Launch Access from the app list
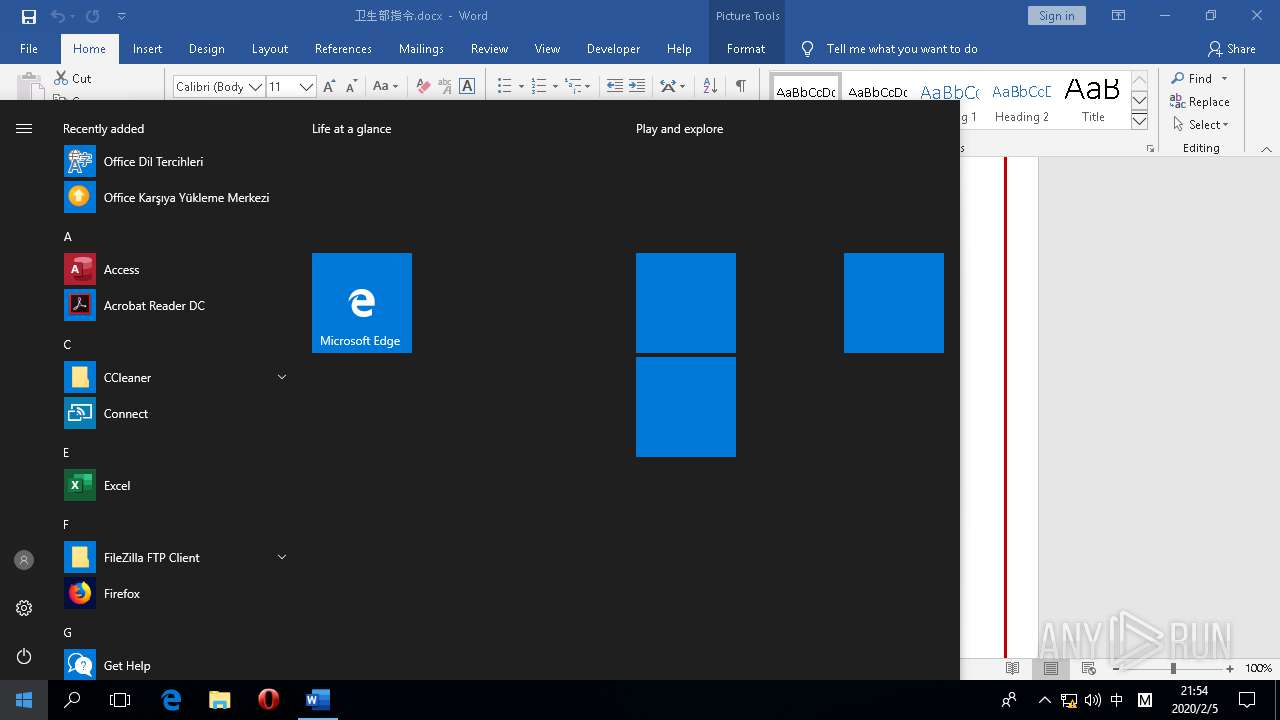This screenshot has width=1280, height=720. click(x=175, y=270)
